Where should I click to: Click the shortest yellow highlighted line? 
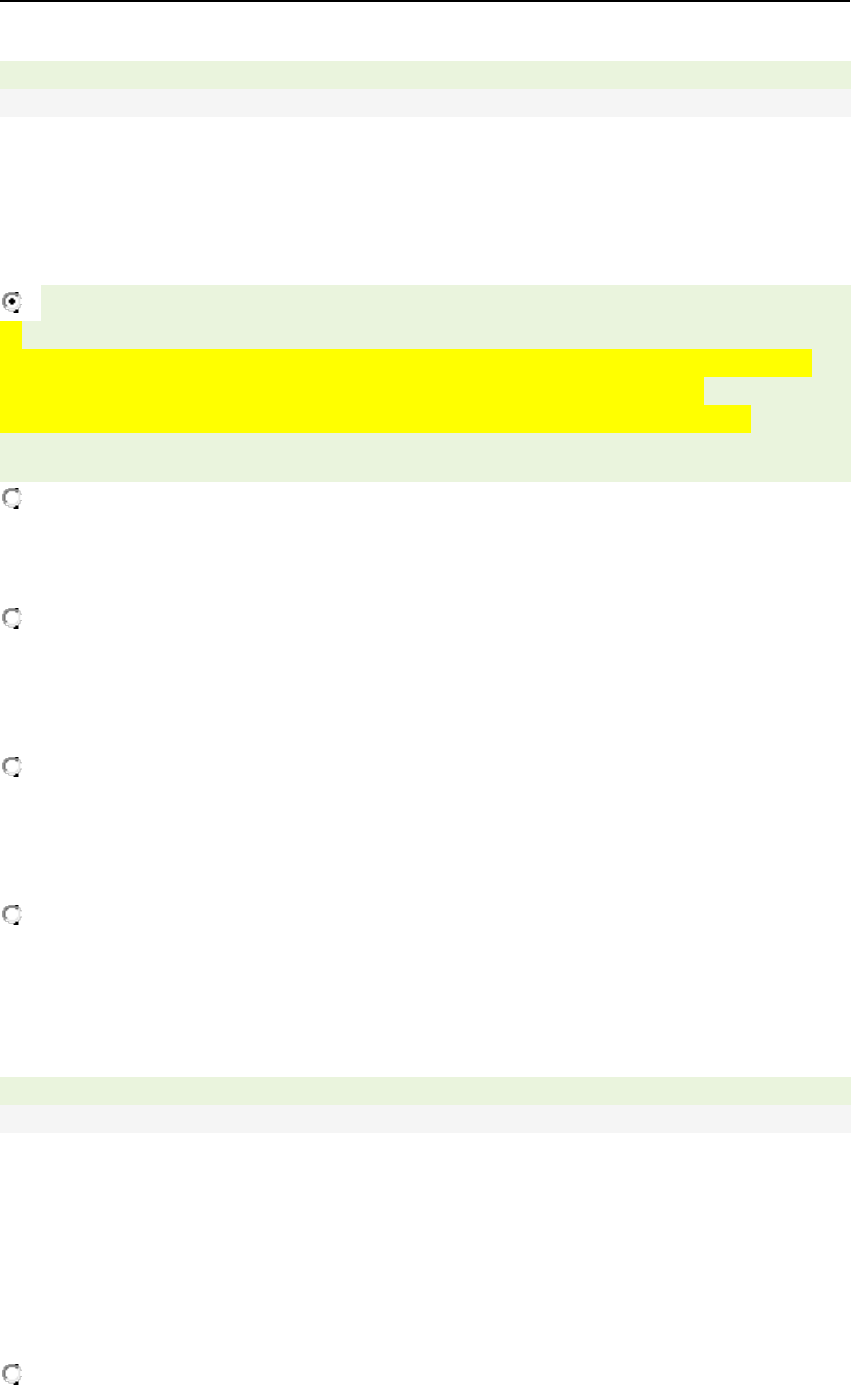click(x=352, y=391)
